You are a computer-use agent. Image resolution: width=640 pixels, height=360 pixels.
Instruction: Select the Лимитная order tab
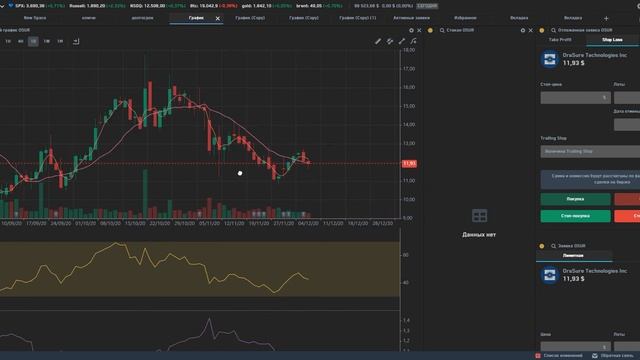(573, 256)
